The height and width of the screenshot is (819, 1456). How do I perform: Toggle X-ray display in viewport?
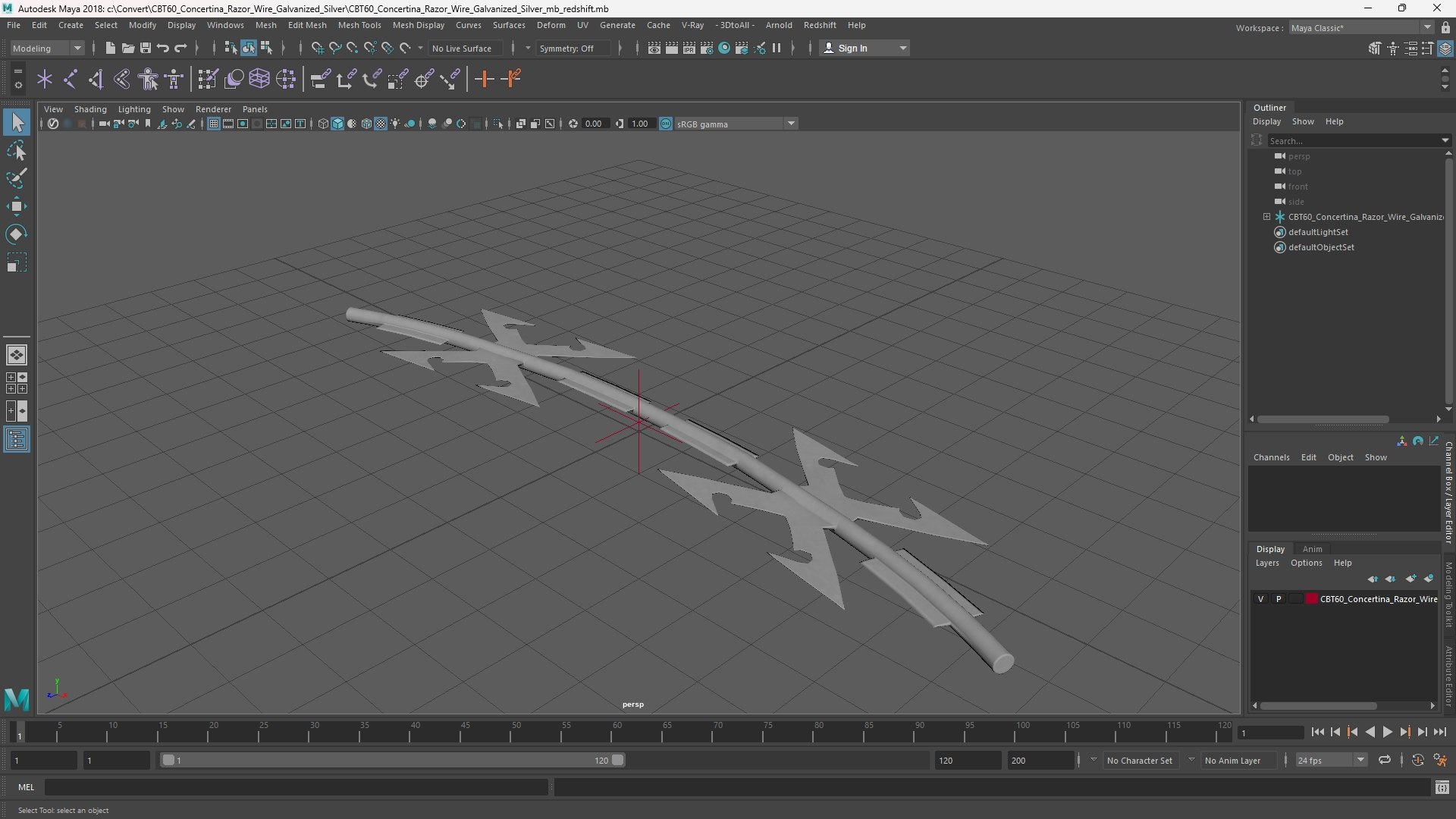click(520, 124)
